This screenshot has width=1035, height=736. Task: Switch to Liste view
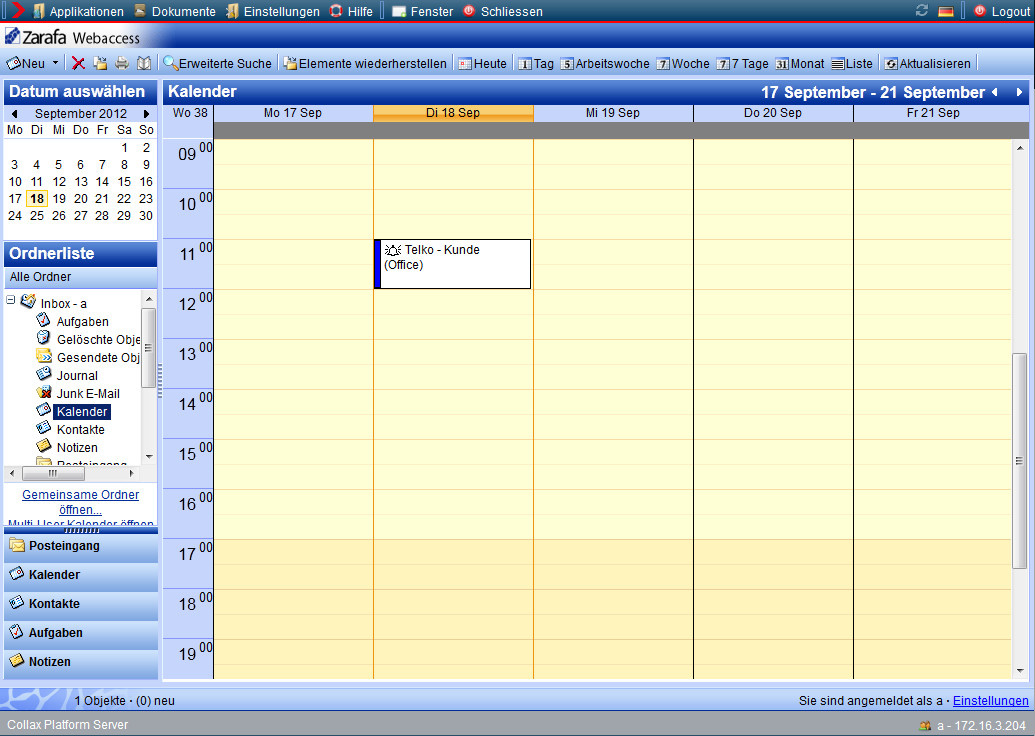pos(852,63)
